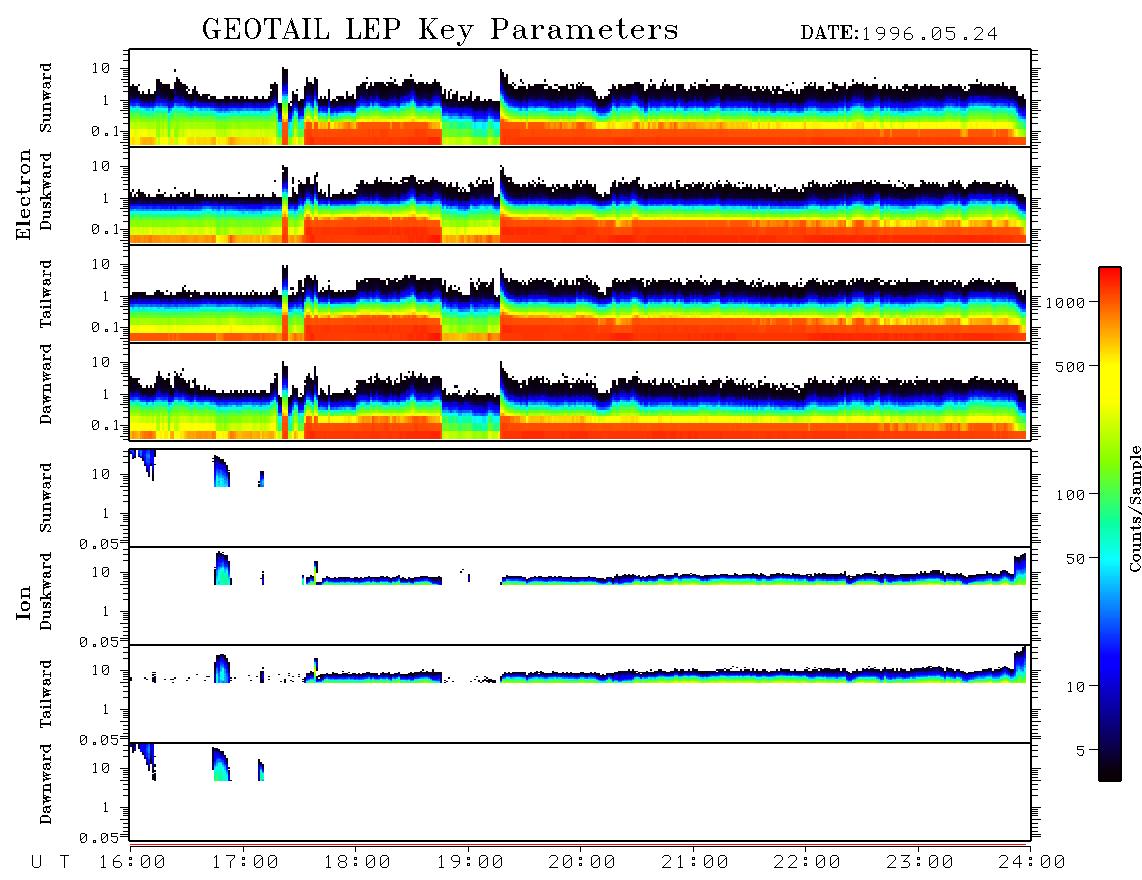1142x880 pixels.
Task: Click the 16:00 time tick label
Action: pyautogui.click(x=133, y=862)
